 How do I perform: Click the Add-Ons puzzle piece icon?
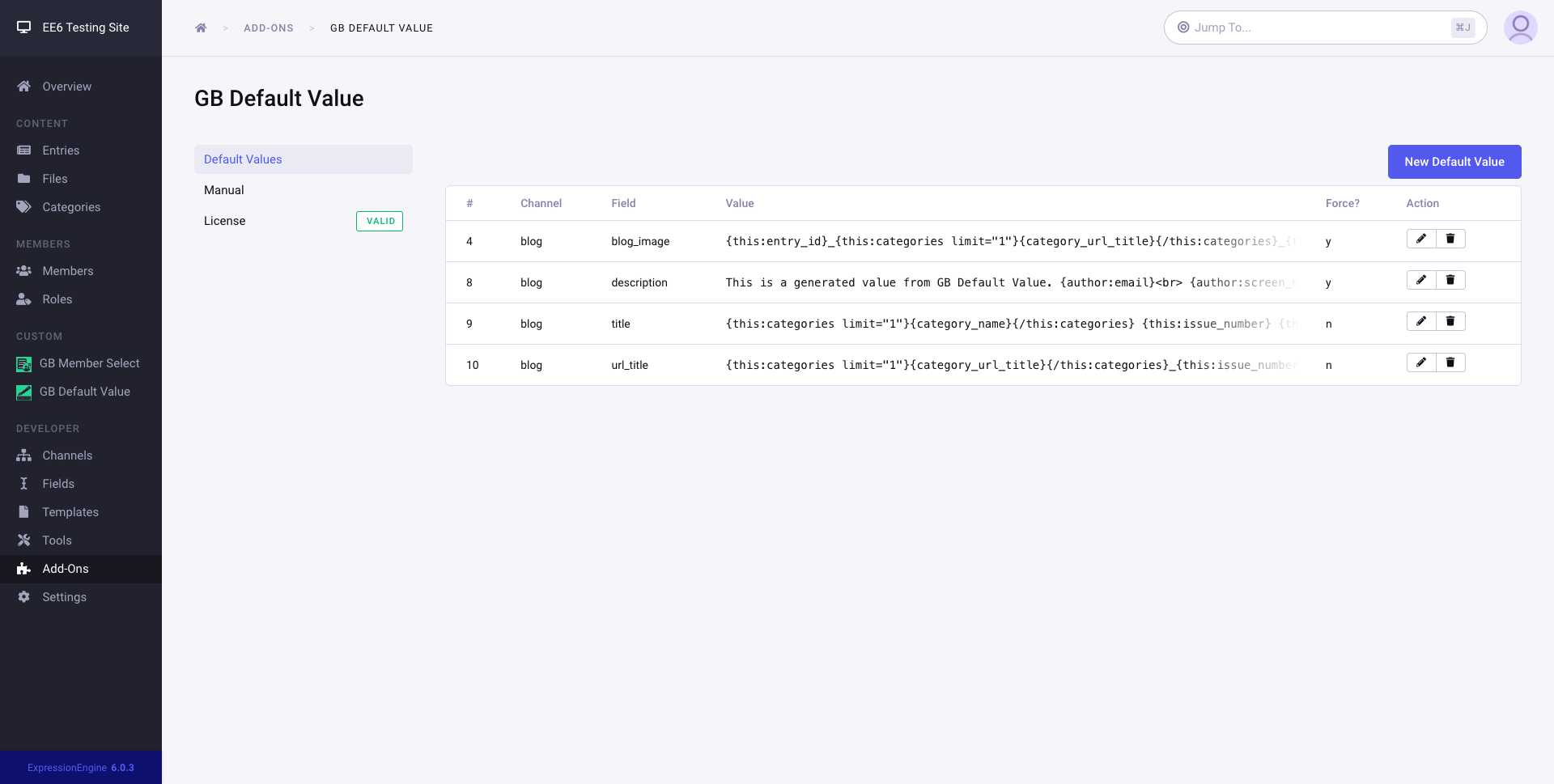(x=24, y=569)
